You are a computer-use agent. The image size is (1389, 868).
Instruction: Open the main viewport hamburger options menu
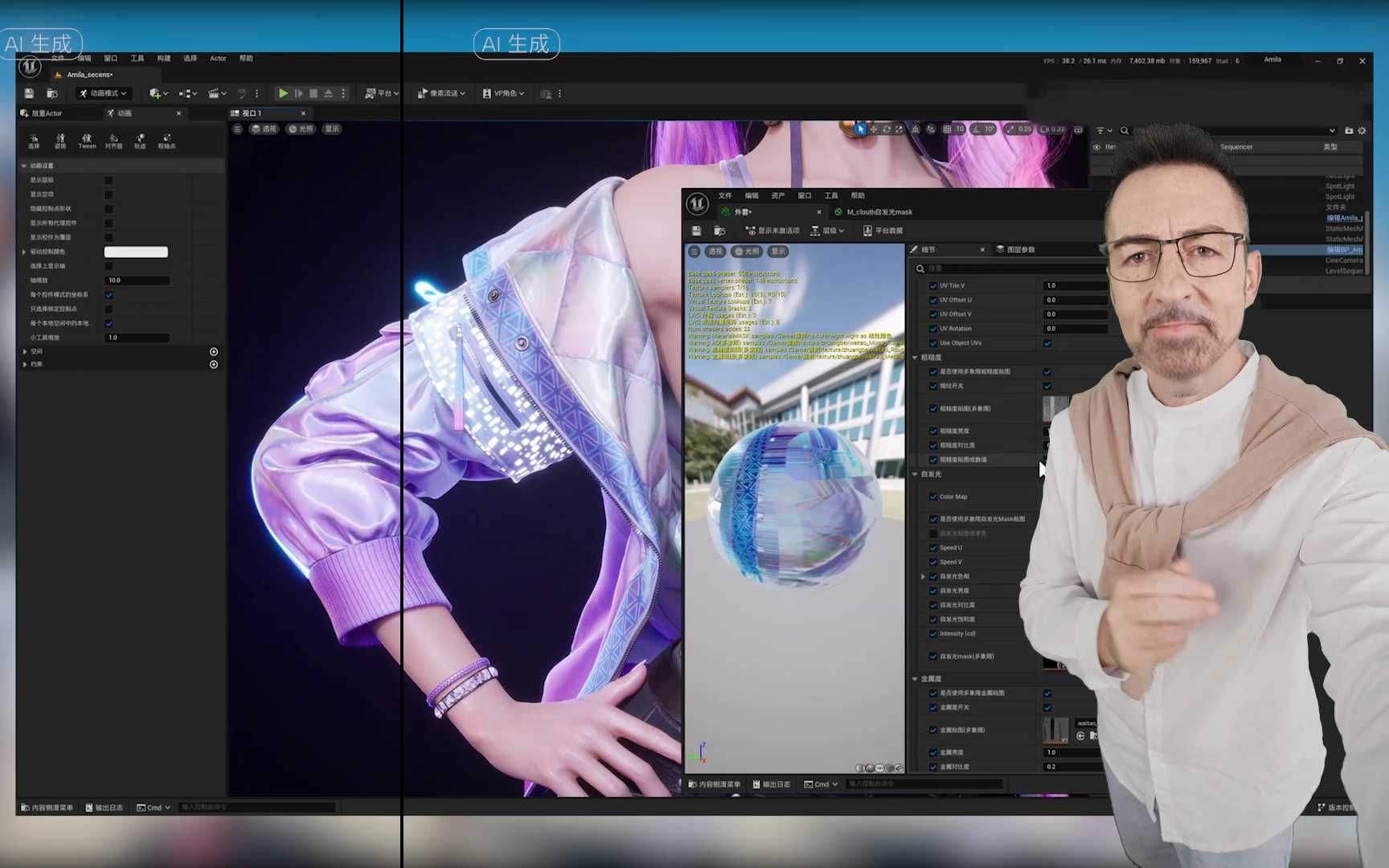(237, 129)
